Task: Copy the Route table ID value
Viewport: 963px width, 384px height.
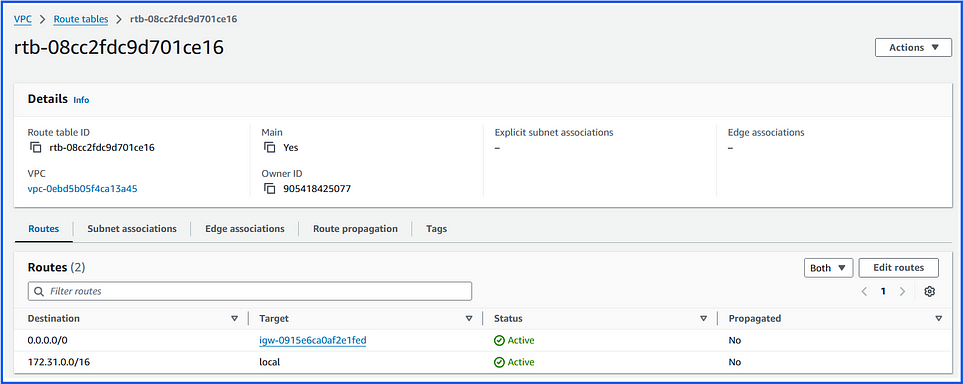Action: 36,147
